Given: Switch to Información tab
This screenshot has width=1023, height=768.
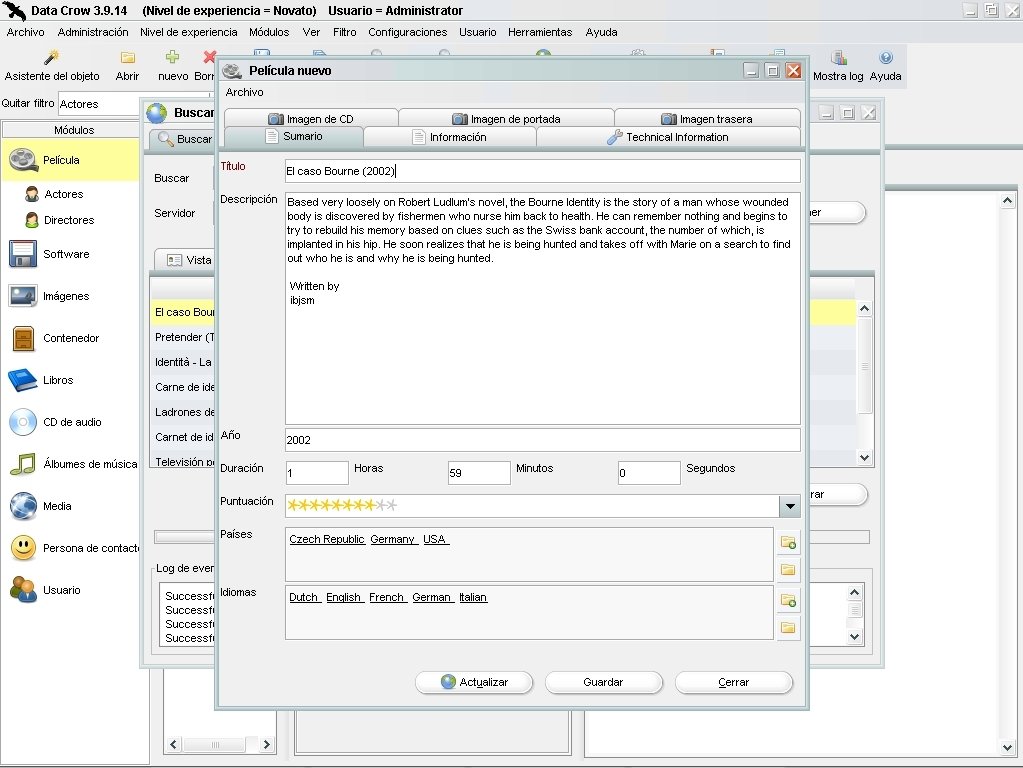Looking at the screenshot, I should click(450, 137).
